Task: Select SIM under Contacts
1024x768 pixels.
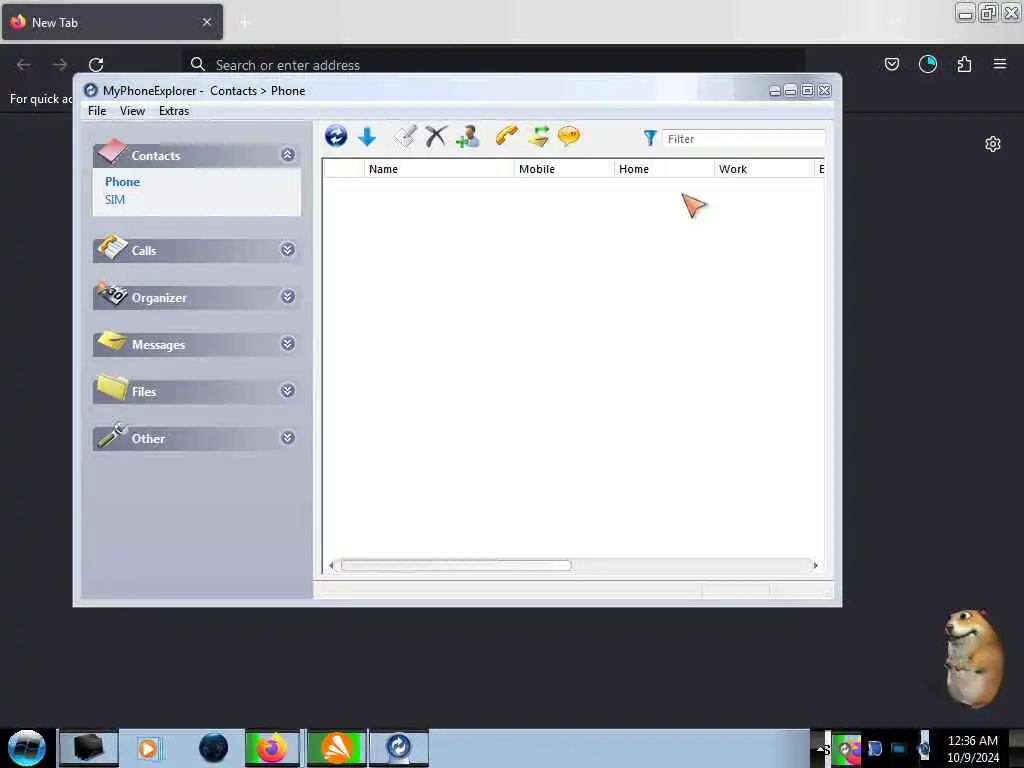Action: [114, 200]
